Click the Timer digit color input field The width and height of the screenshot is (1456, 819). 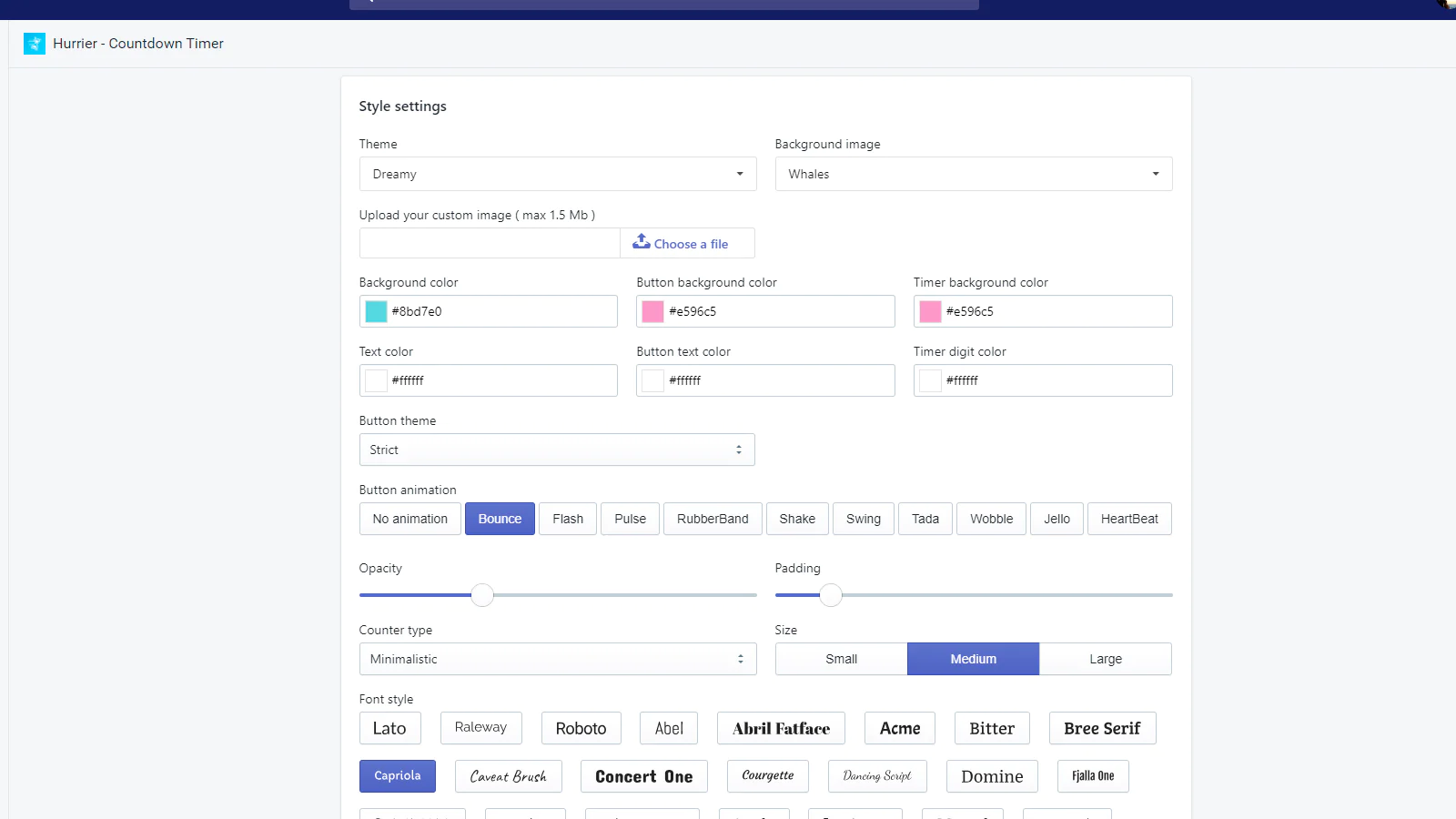[1056, 380]
